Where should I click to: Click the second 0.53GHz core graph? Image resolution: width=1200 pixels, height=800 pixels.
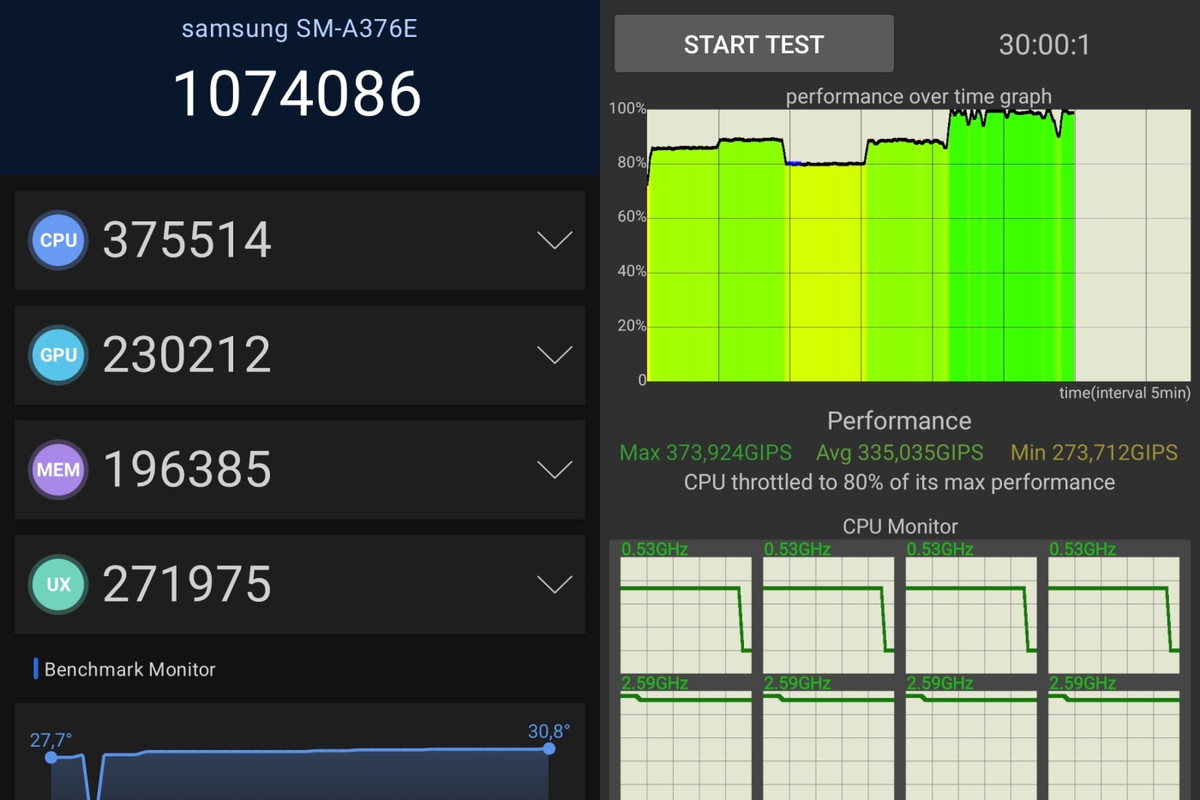point(828,615)
